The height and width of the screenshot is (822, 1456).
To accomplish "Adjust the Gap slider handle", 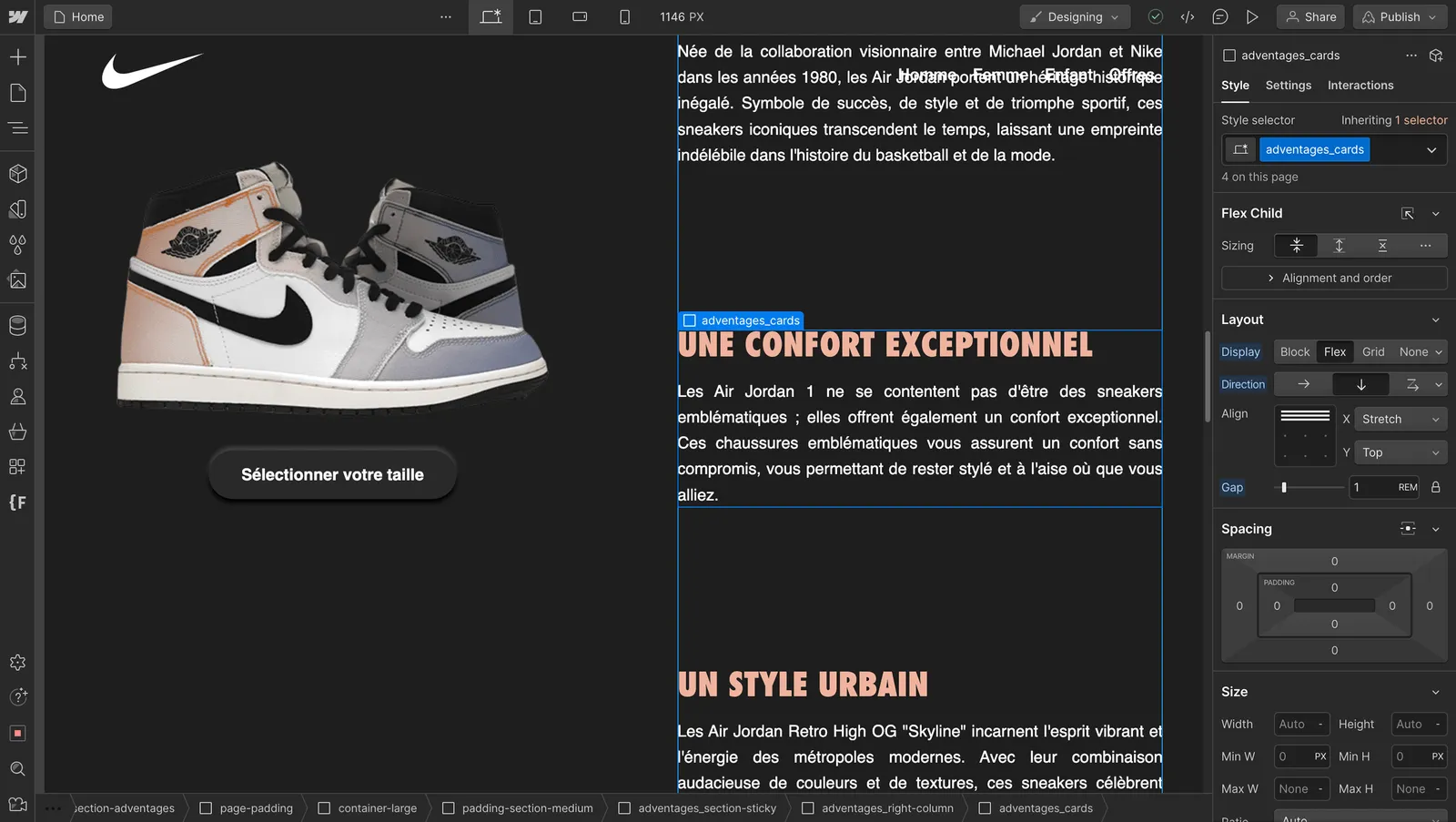I will point(1284,487).
